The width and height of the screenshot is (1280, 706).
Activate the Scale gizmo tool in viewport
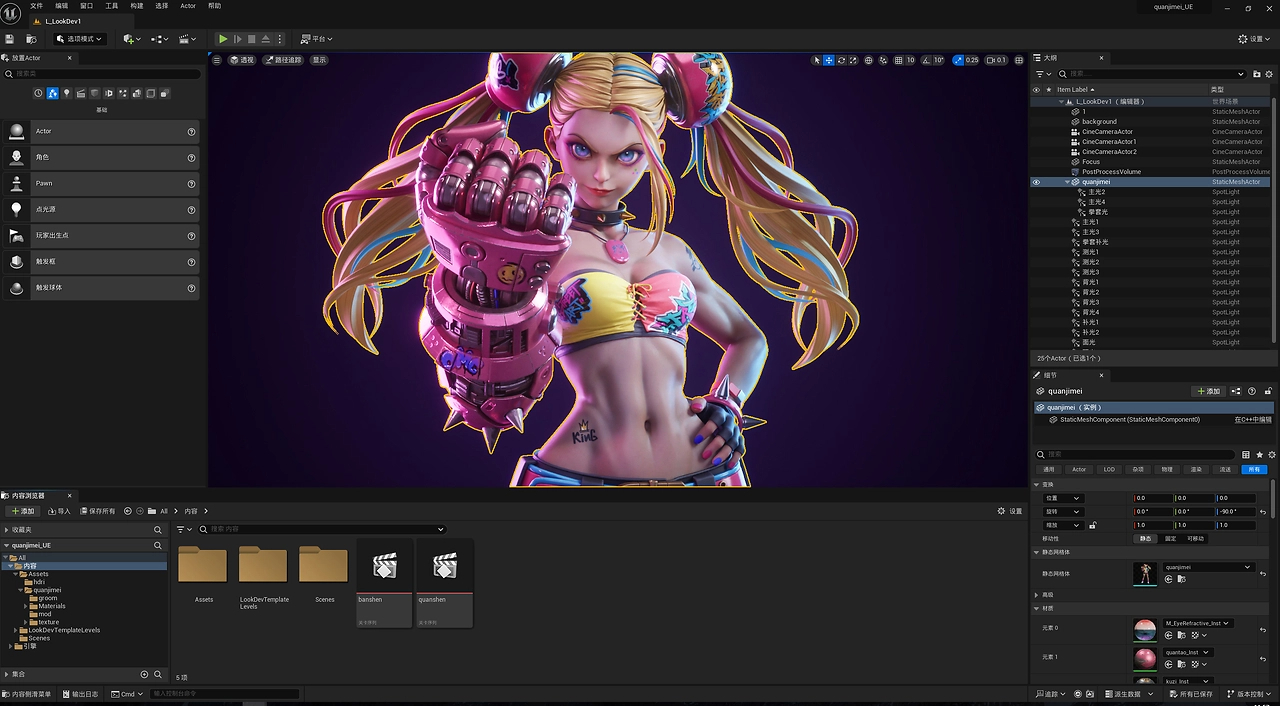[853, 60]
